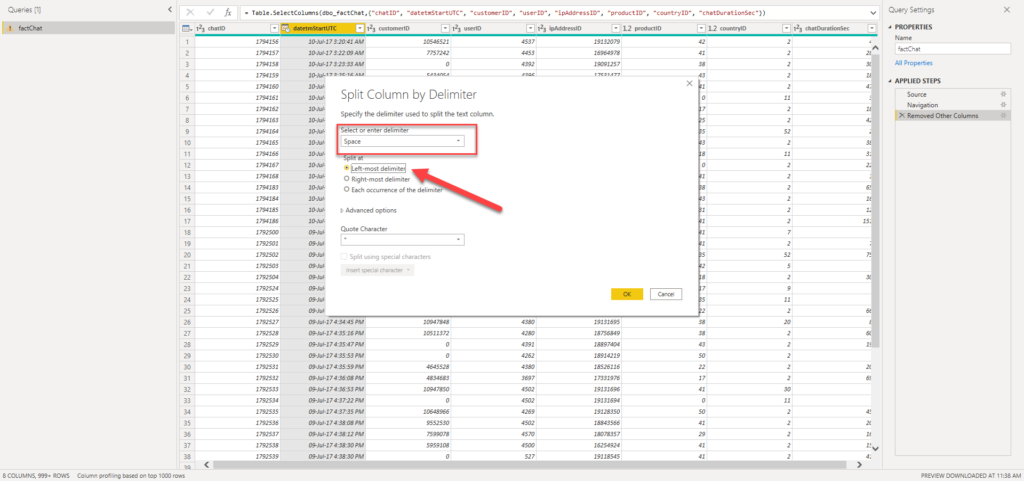The height and width of the screenshot is (481, 1024).
Task: Click cell 10-Jul-17 3:20:41 AM
Action: [323, 41]
